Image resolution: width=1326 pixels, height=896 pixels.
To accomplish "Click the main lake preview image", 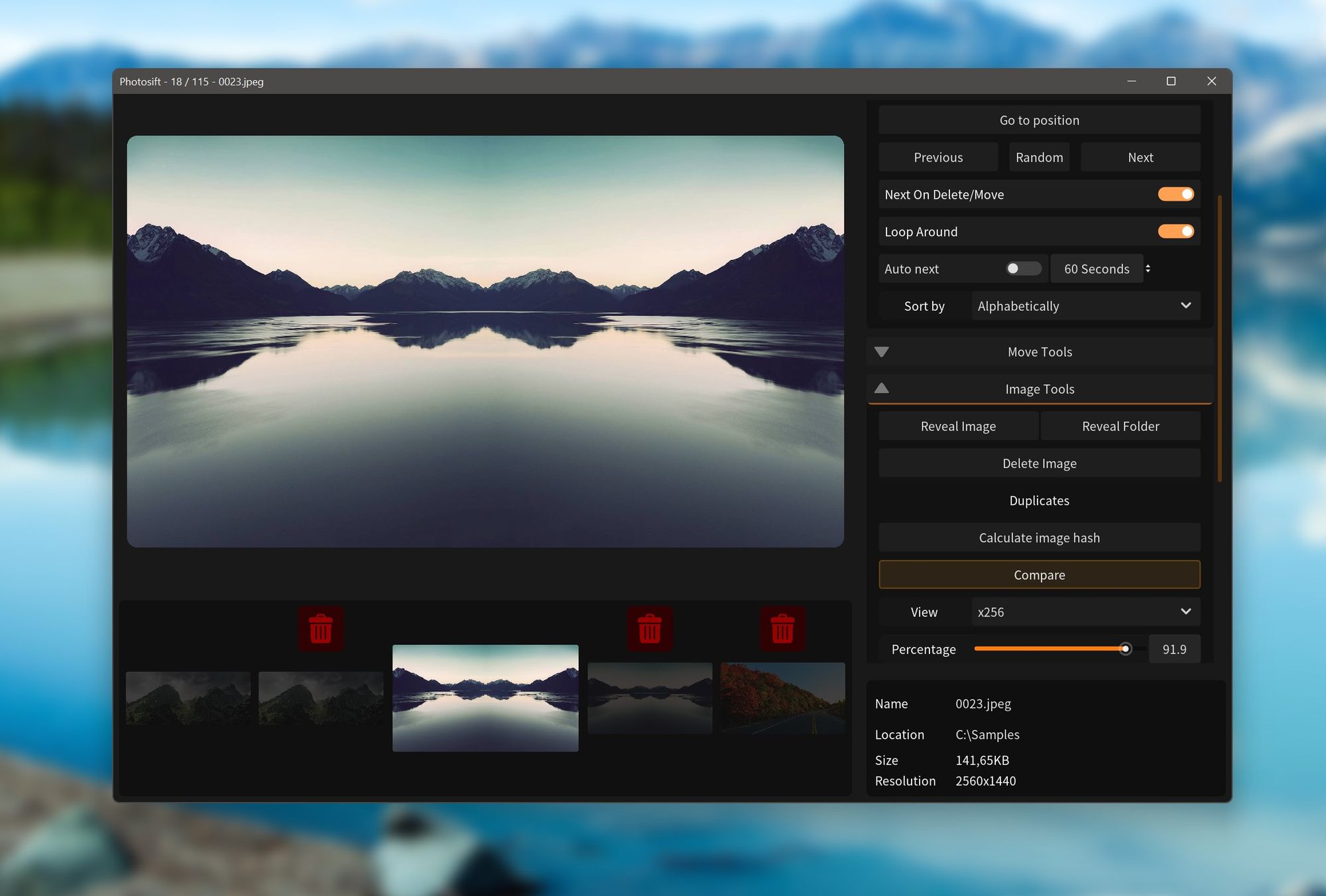I will coord(485,341).
